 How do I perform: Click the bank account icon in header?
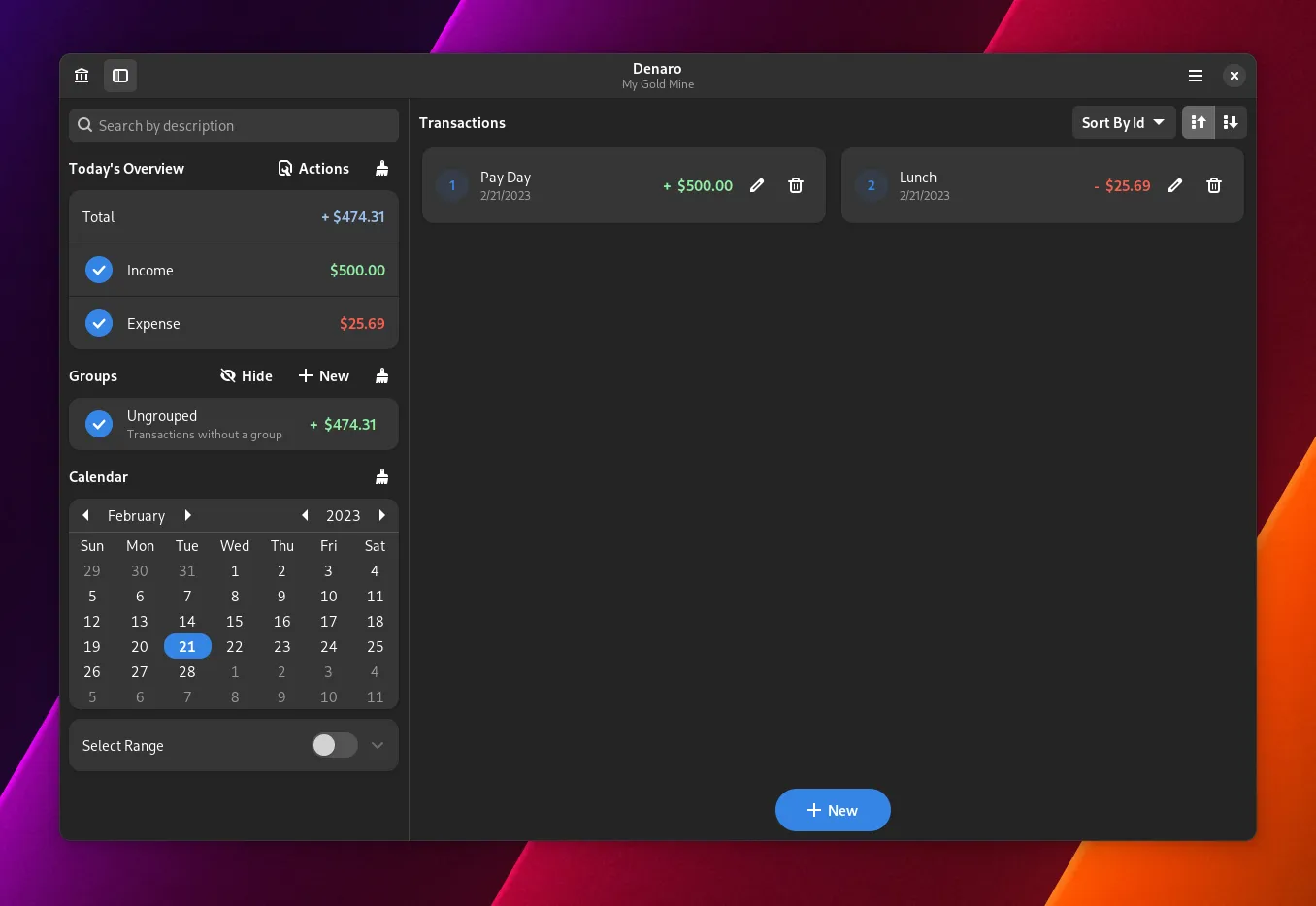82,76
